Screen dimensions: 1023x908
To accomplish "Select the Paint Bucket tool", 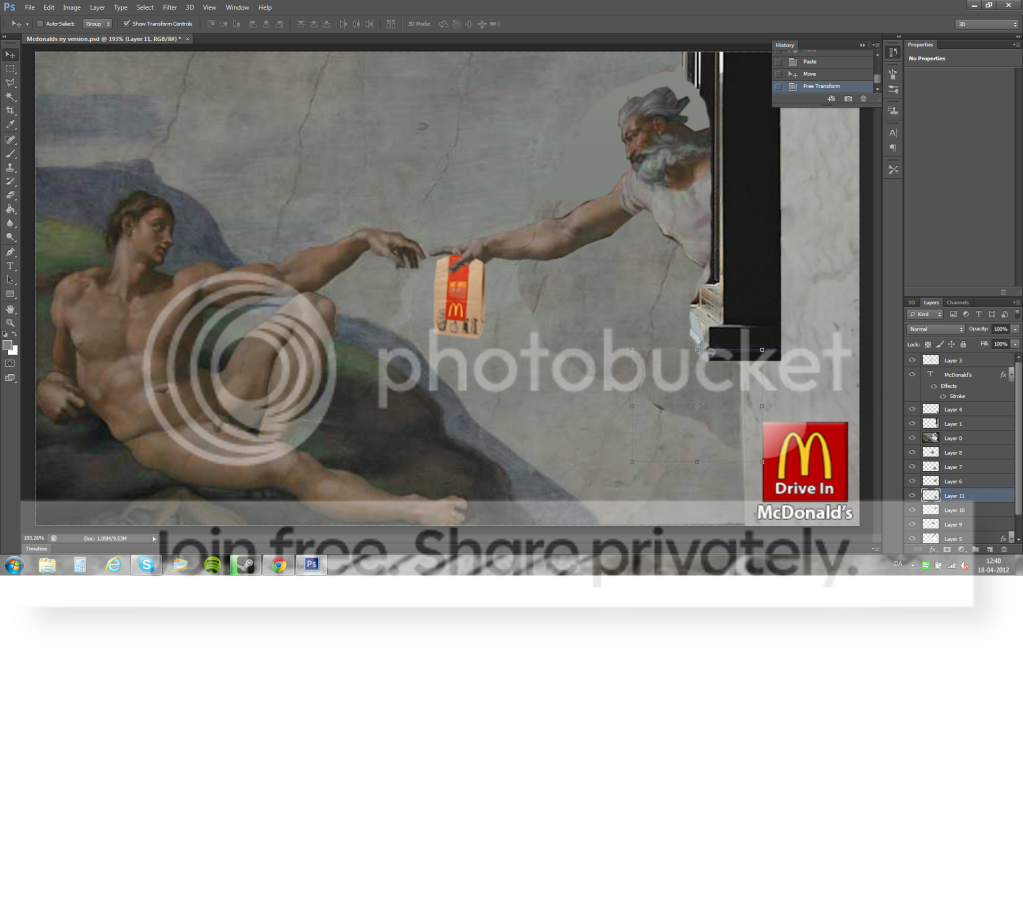I will point(10,209).
